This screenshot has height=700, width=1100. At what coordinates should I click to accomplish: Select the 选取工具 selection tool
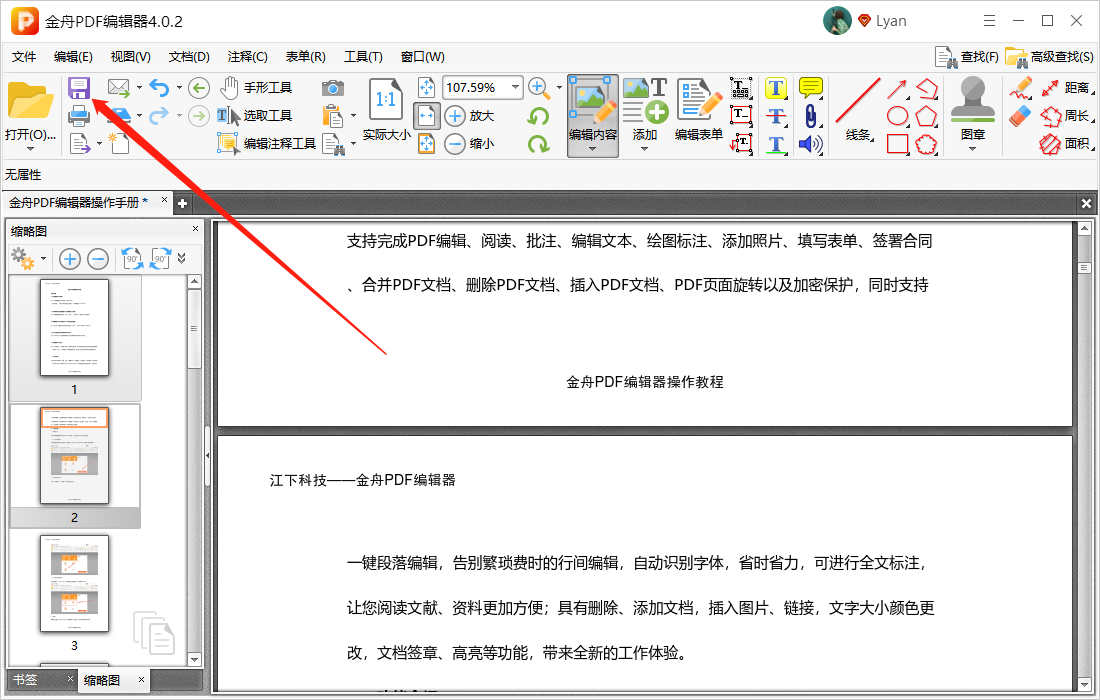pos(254,116)
